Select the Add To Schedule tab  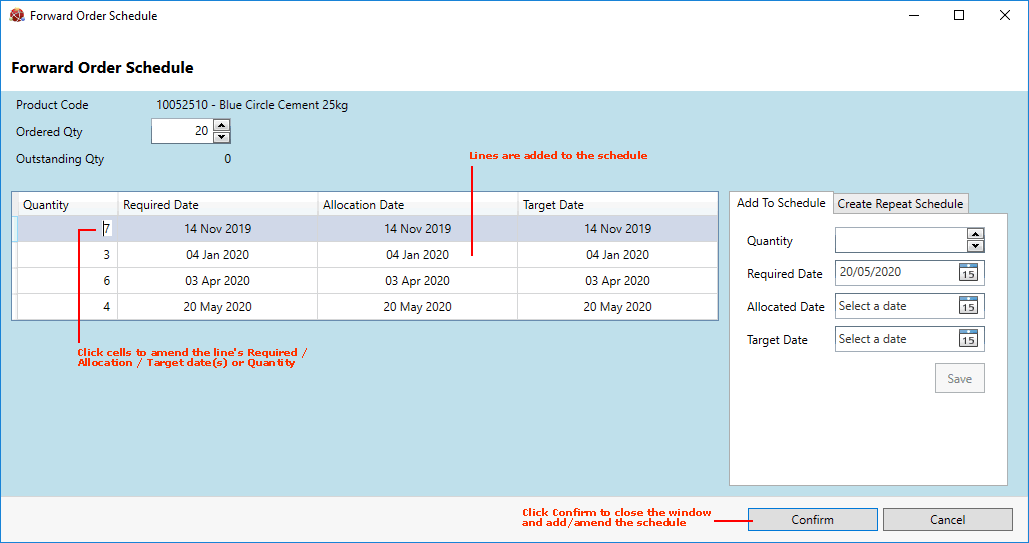(781, 203)
